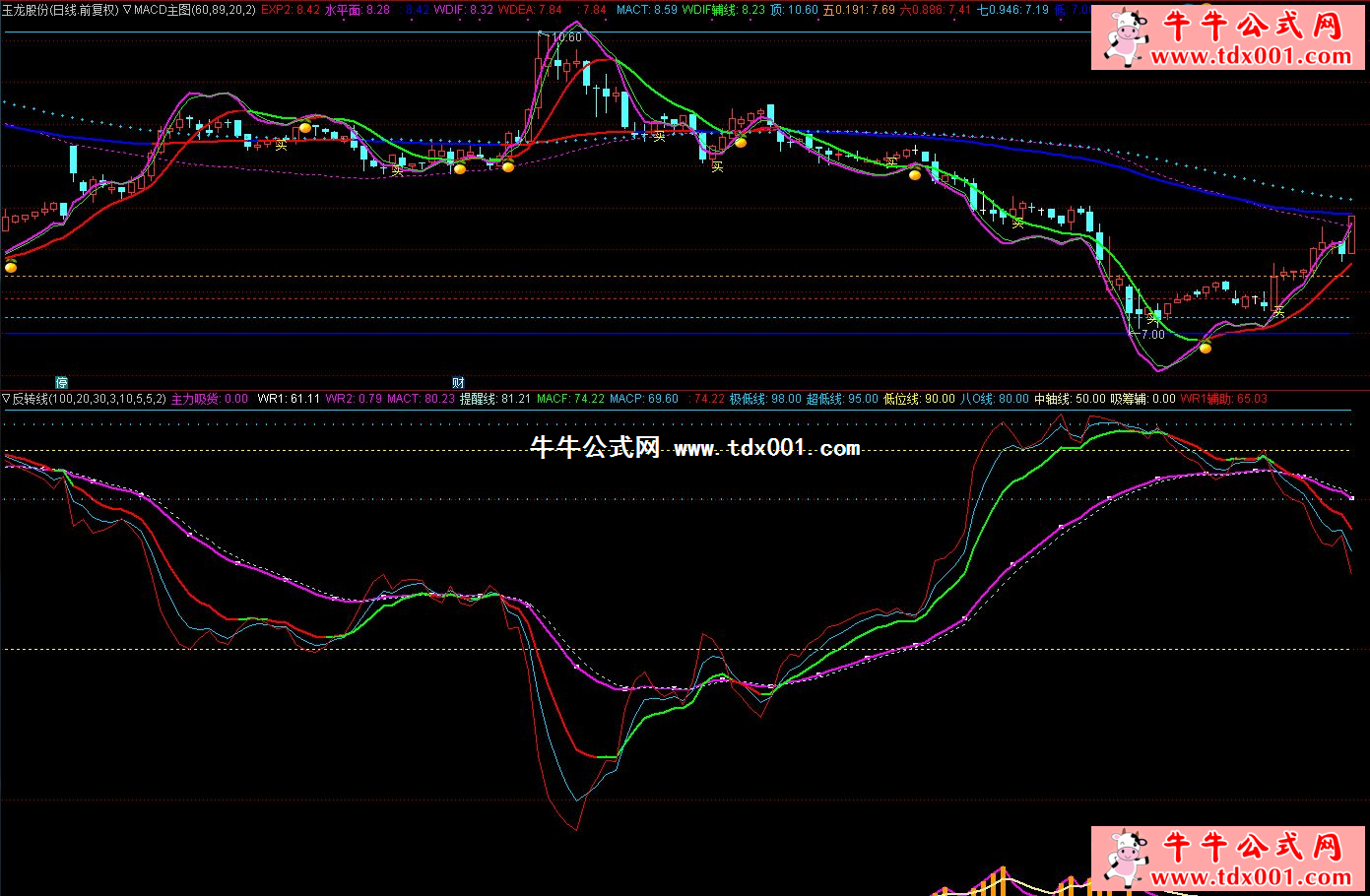Select the 极低线: 98.00 readout
This screenshot has height=896, width=1370.
765,399
